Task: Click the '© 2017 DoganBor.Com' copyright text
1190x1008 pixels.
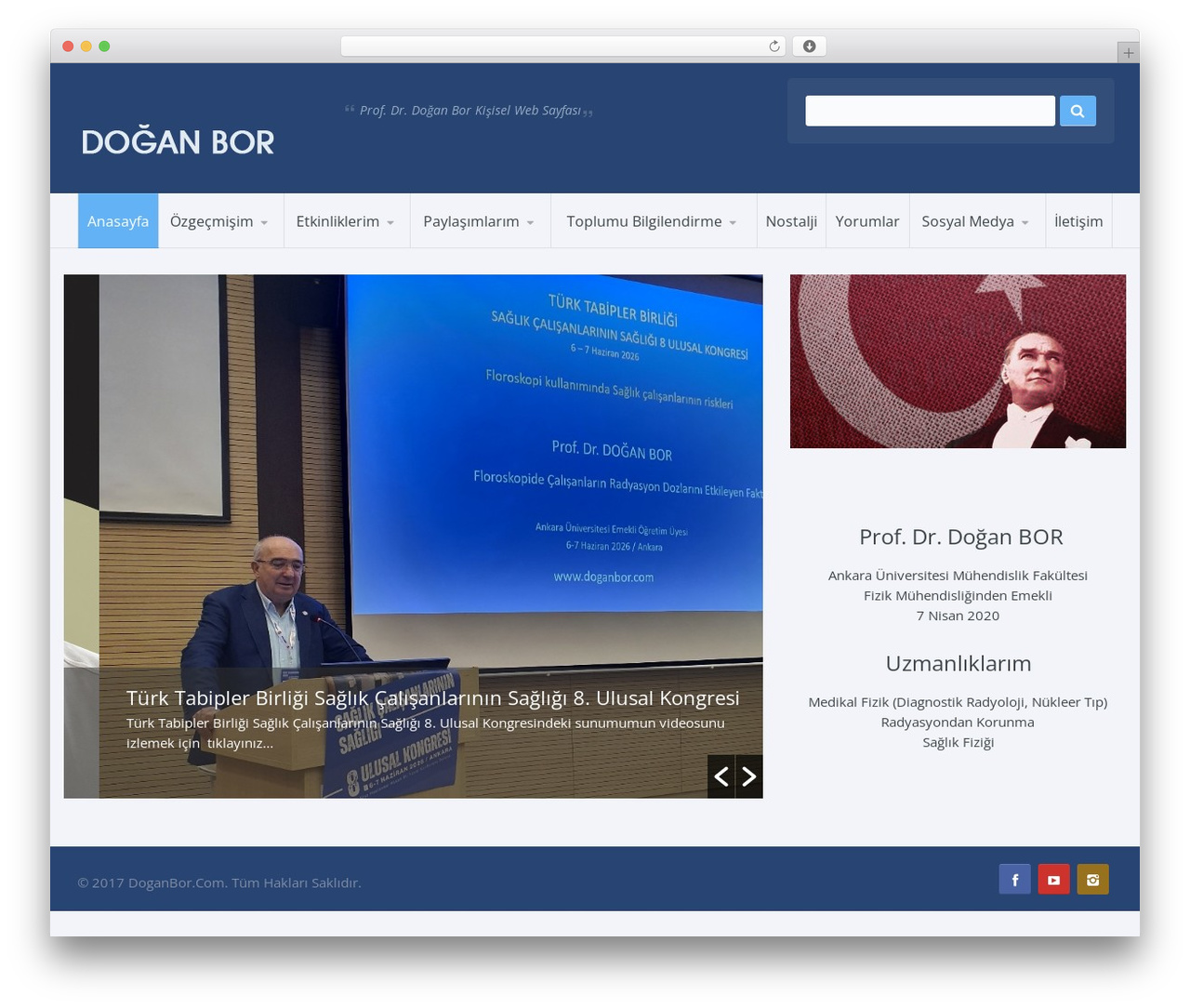Action: (x=219, y=882)
